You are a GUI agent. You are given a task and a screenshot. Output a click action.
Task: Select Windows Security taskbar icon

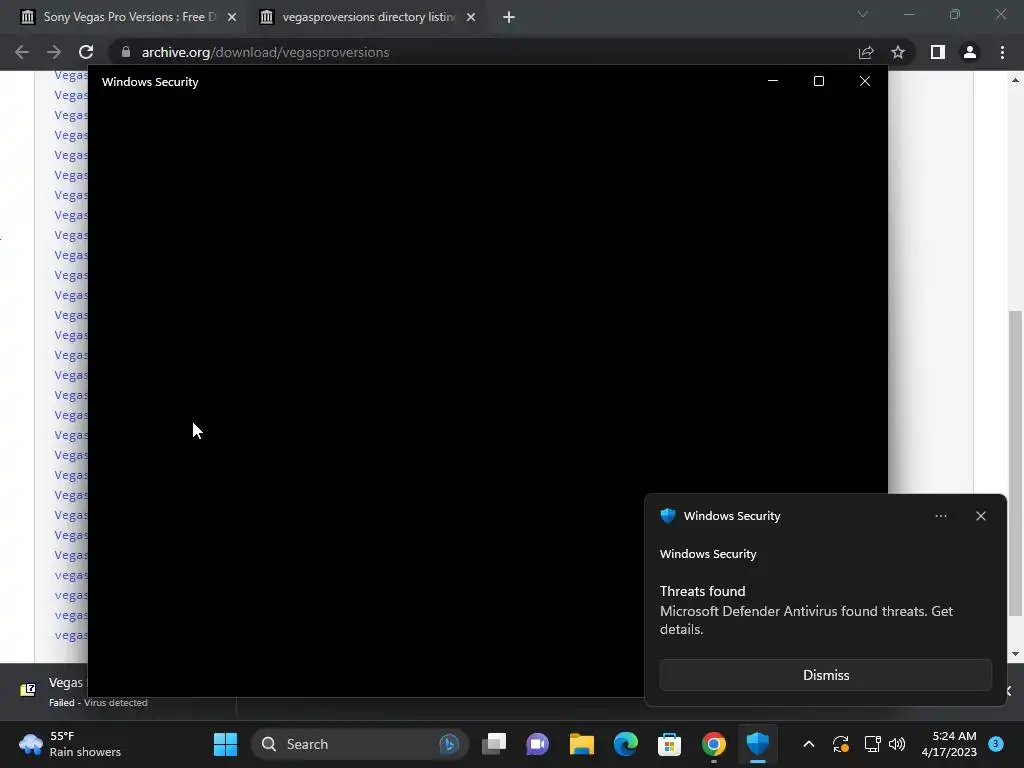click(758, 744)
